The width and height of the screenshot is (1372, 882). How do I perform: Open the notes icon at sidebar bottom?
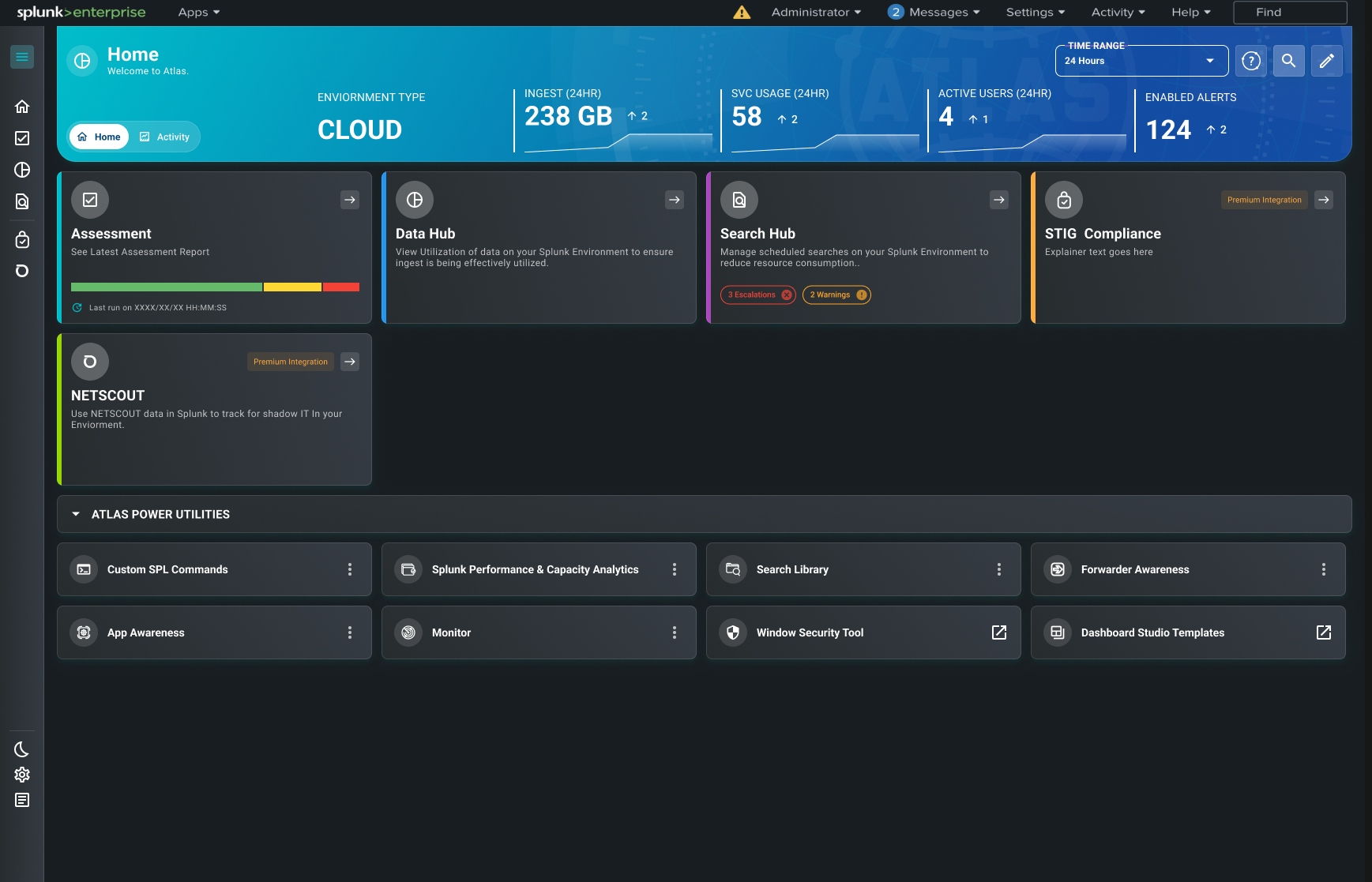[22, 800]
